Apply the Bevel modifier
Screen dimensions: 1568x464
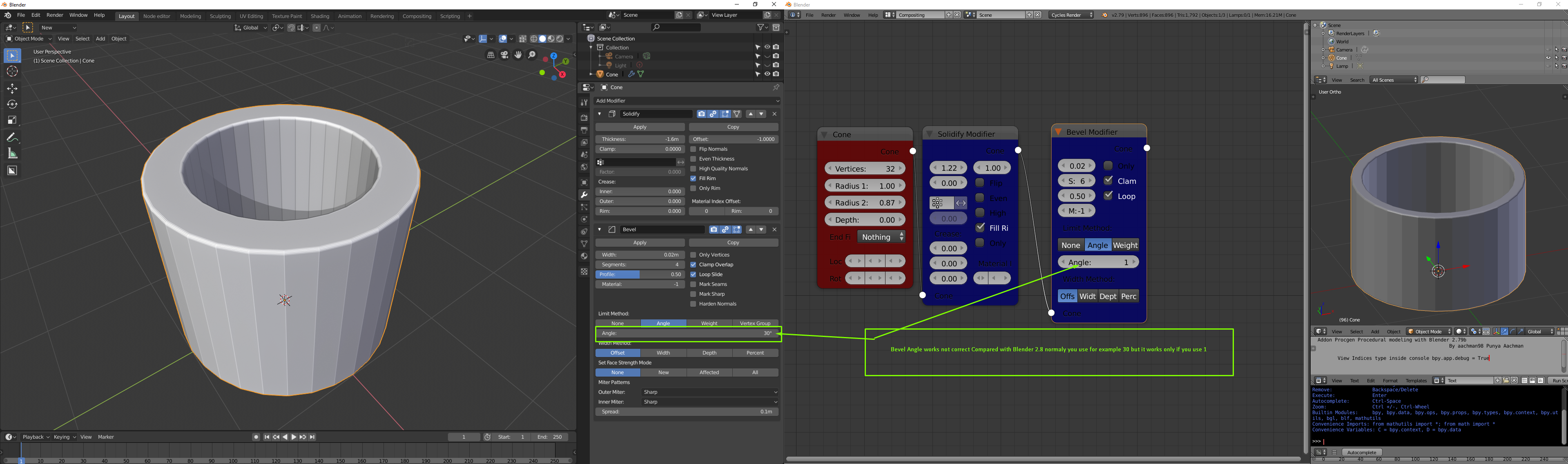[640, 243]
